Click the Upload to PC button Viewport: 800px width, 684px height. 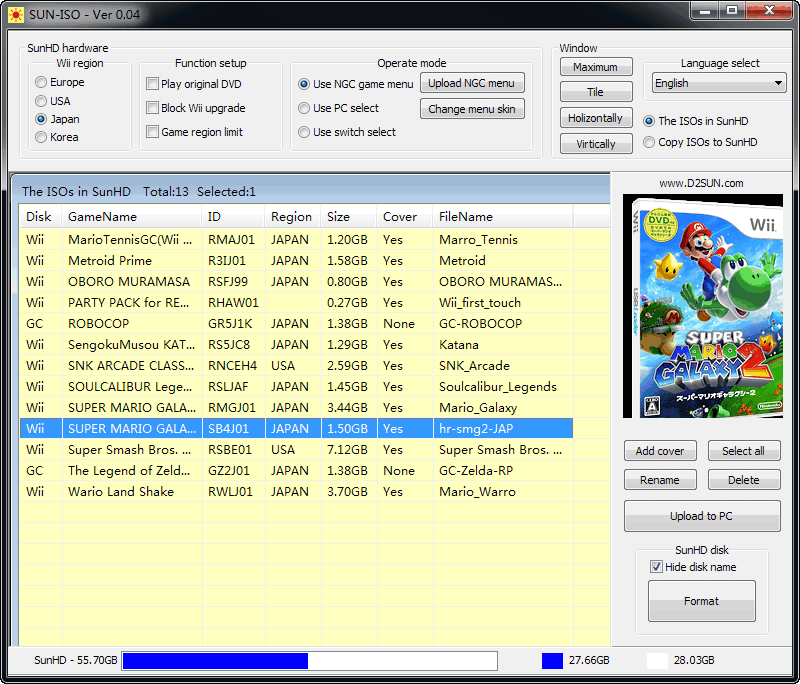pos(702,516)
